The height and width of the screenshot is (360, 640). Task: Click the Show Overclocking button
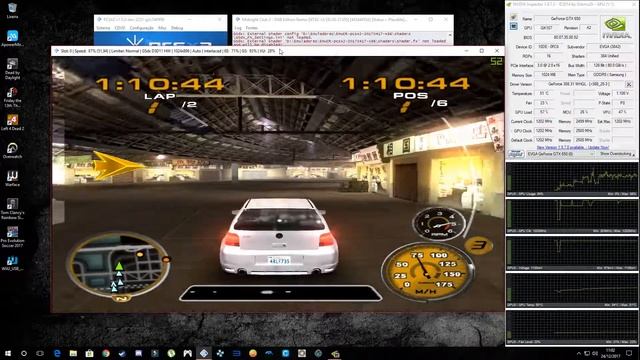[x=616, y=154]
